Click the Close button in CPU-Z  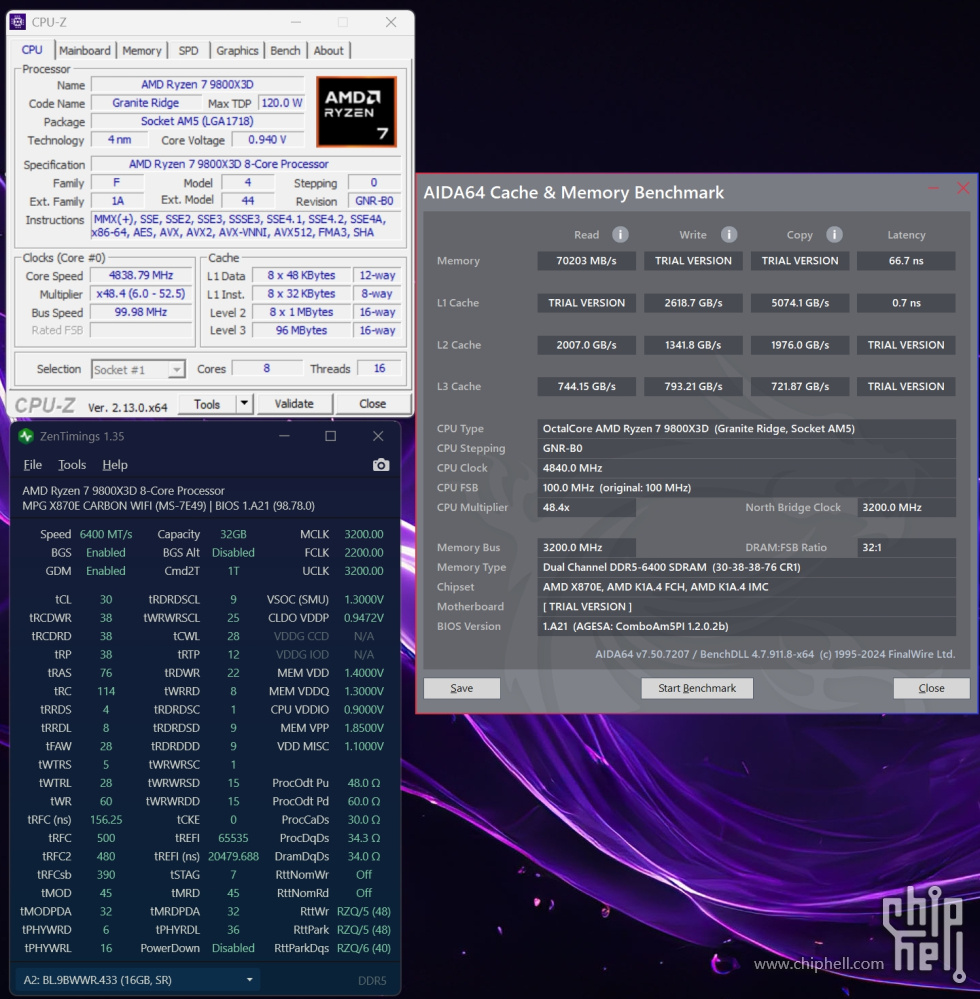[x=372, y=404]
